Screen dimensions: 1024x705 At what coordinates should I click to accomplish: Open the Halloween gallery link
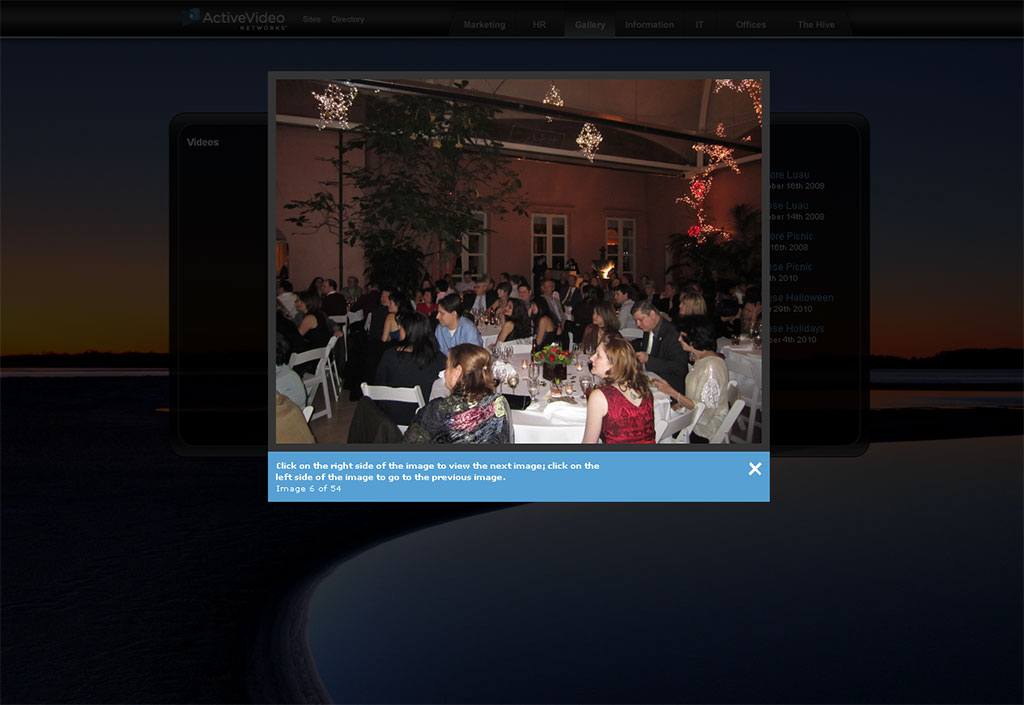click(802, 298)
